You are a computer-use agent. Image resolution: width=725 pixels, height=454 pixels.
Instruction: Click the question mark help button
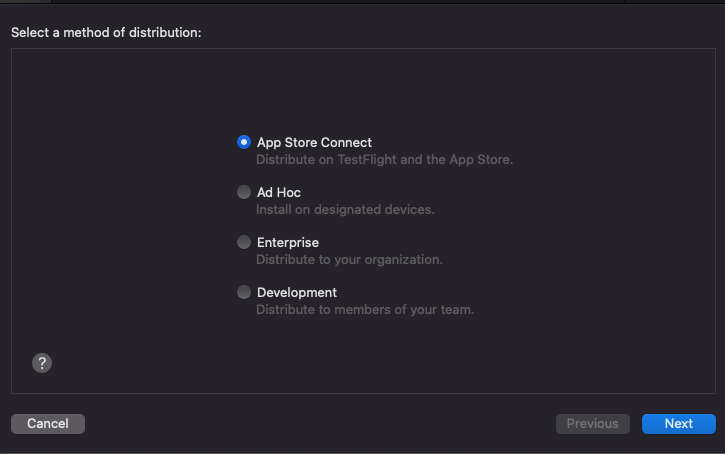coord(42,363)
